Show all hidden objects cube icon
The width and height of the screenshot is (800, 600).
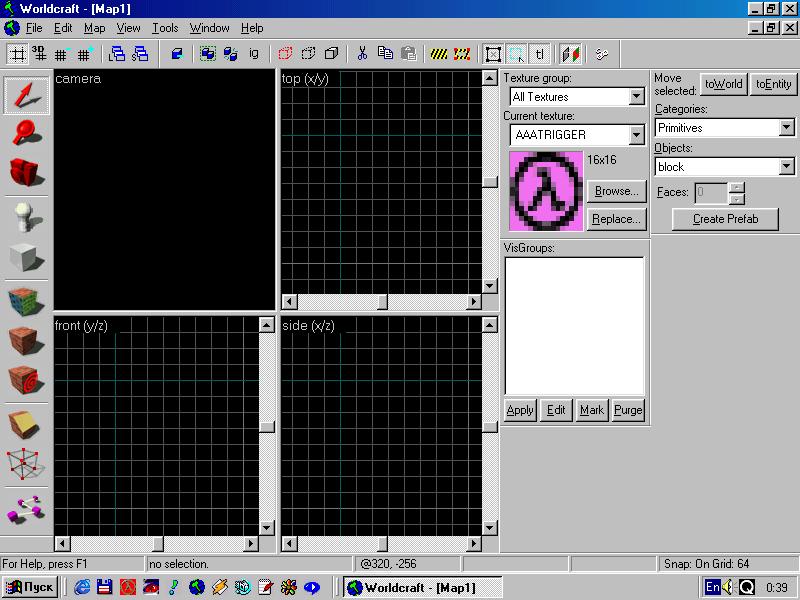coord(331,54)
